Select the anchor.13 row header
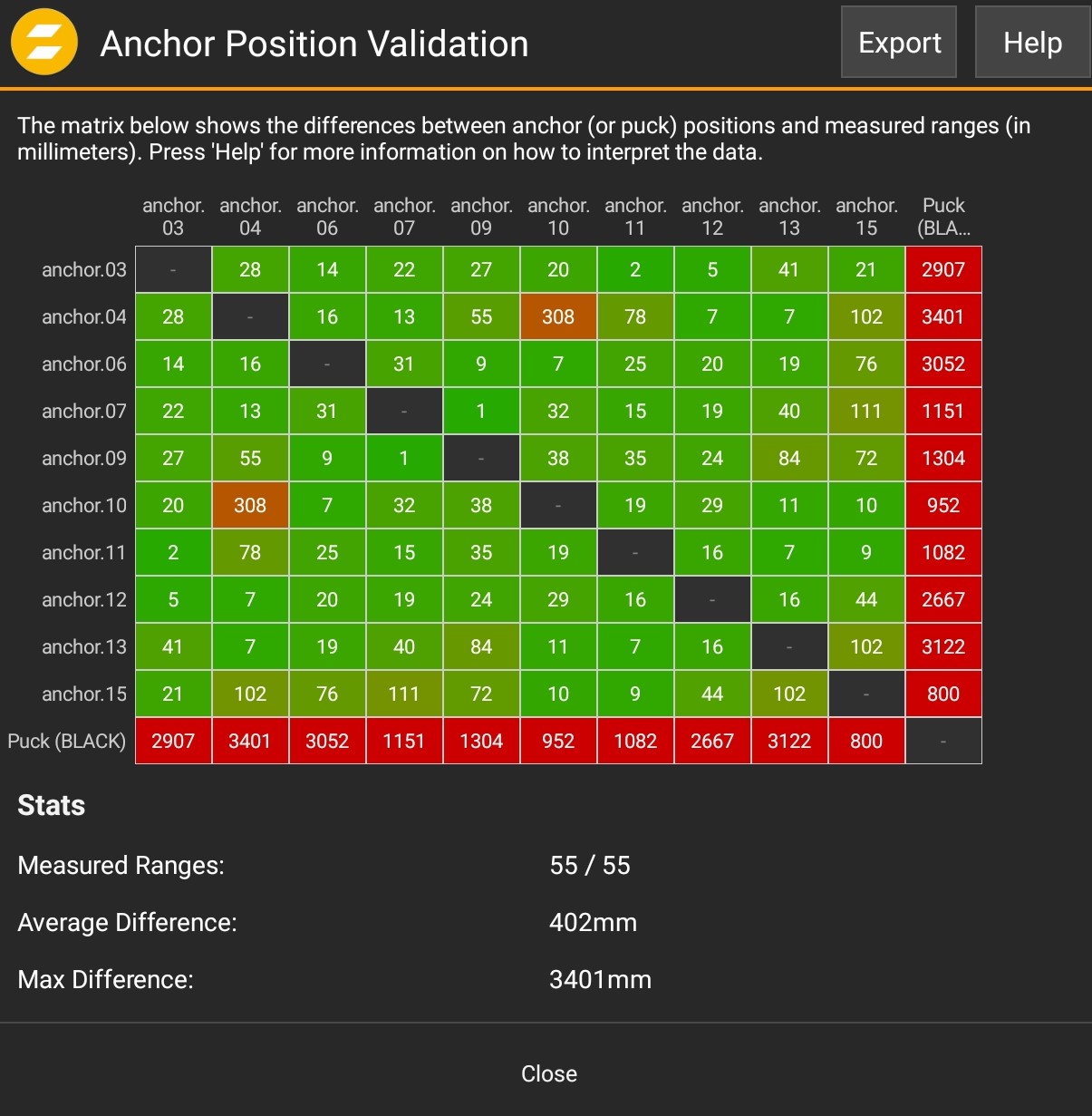The width and height of the screenshot is (1092, 1116). 83,646
